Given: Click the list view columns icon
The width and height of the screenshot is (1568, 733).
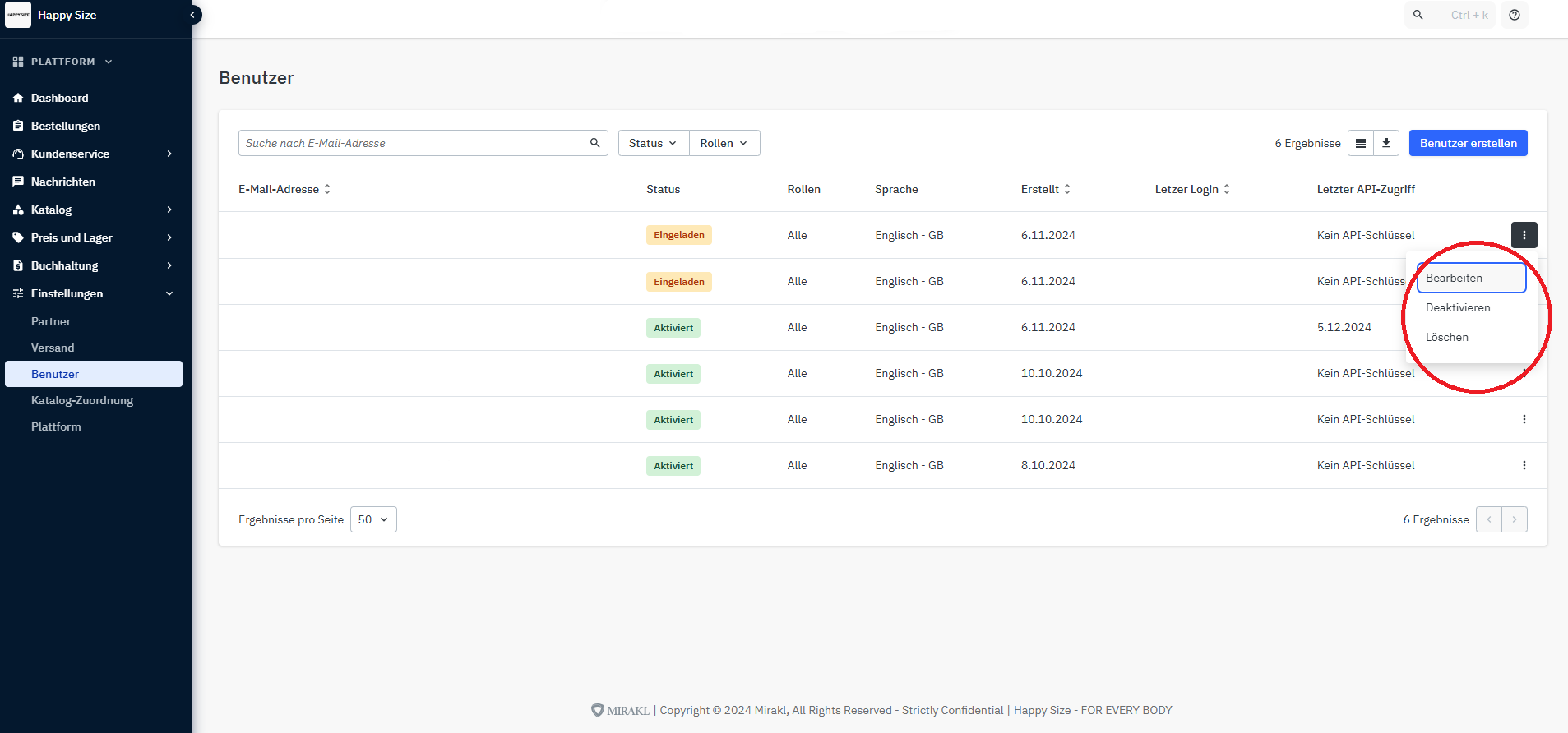Looking at the screenshot, I should click(x=1361, y=143).
